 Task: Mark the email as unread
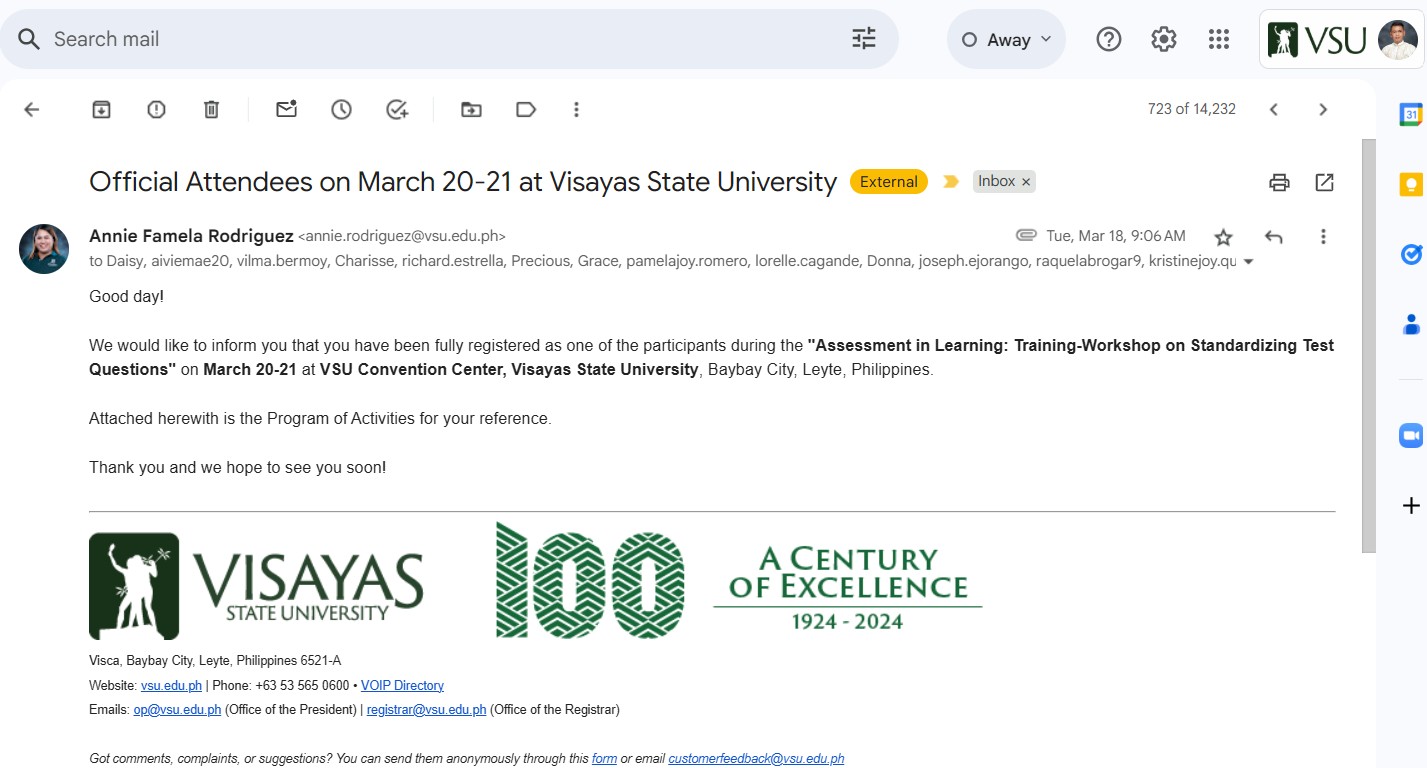287,110
